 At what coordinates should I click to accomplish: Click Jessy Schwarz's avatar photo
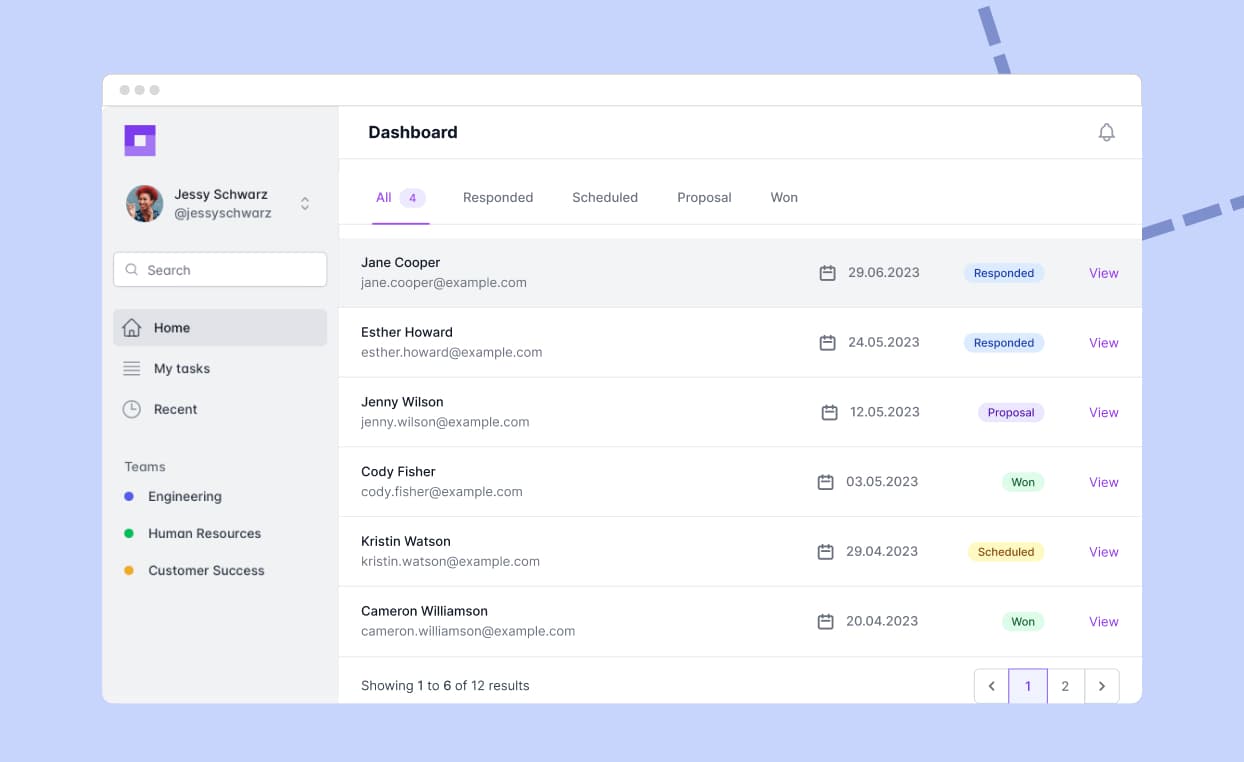point(145,203)
